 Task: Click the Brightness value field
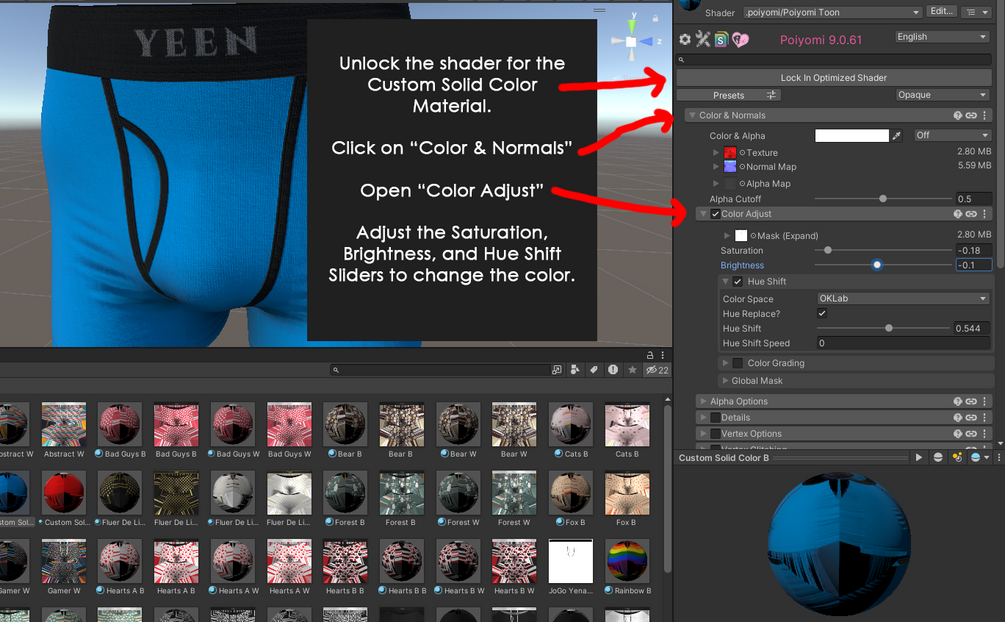pyautogui.click(x=974, y=265)
